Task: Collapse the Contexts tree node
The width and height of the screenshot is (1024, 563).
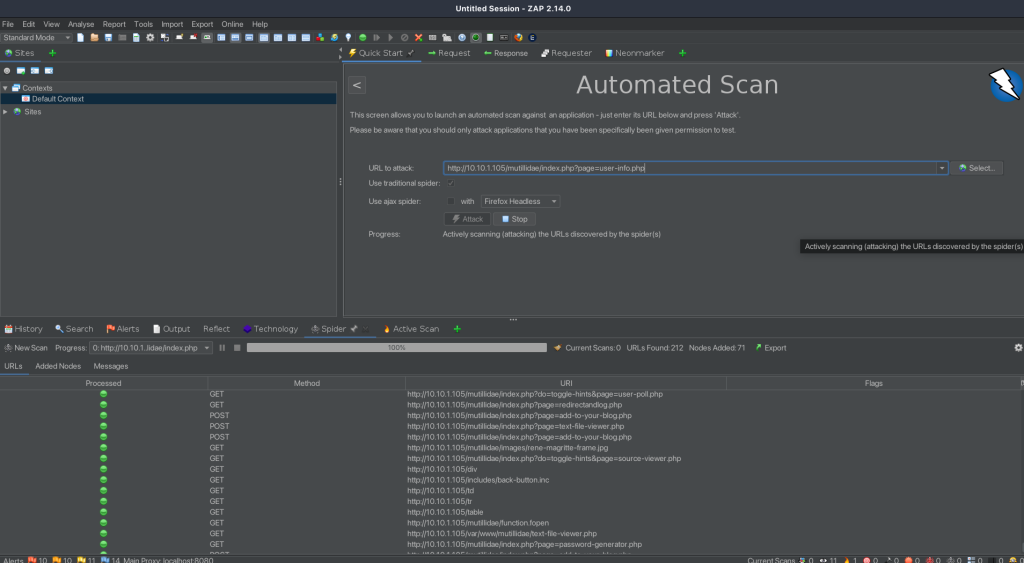Action: (x=5, y=88)
